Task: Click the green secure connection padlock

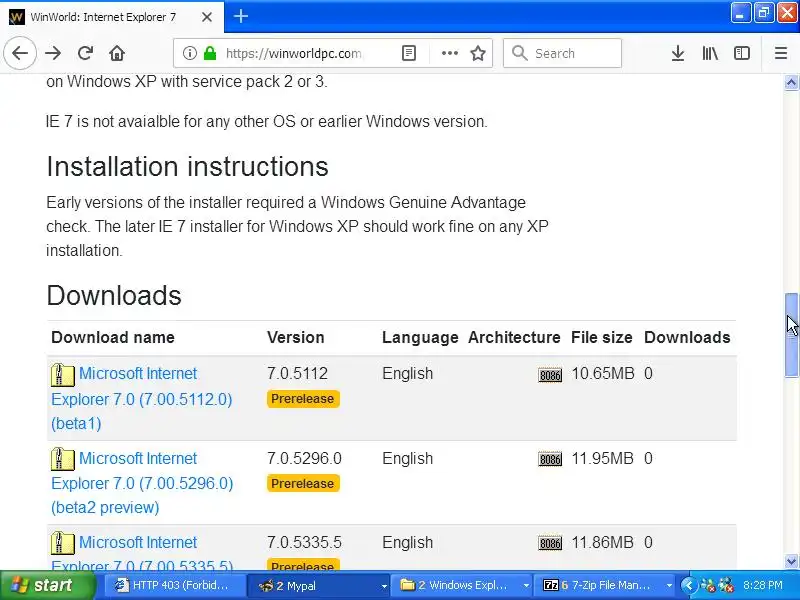Action: coord(210,53)
